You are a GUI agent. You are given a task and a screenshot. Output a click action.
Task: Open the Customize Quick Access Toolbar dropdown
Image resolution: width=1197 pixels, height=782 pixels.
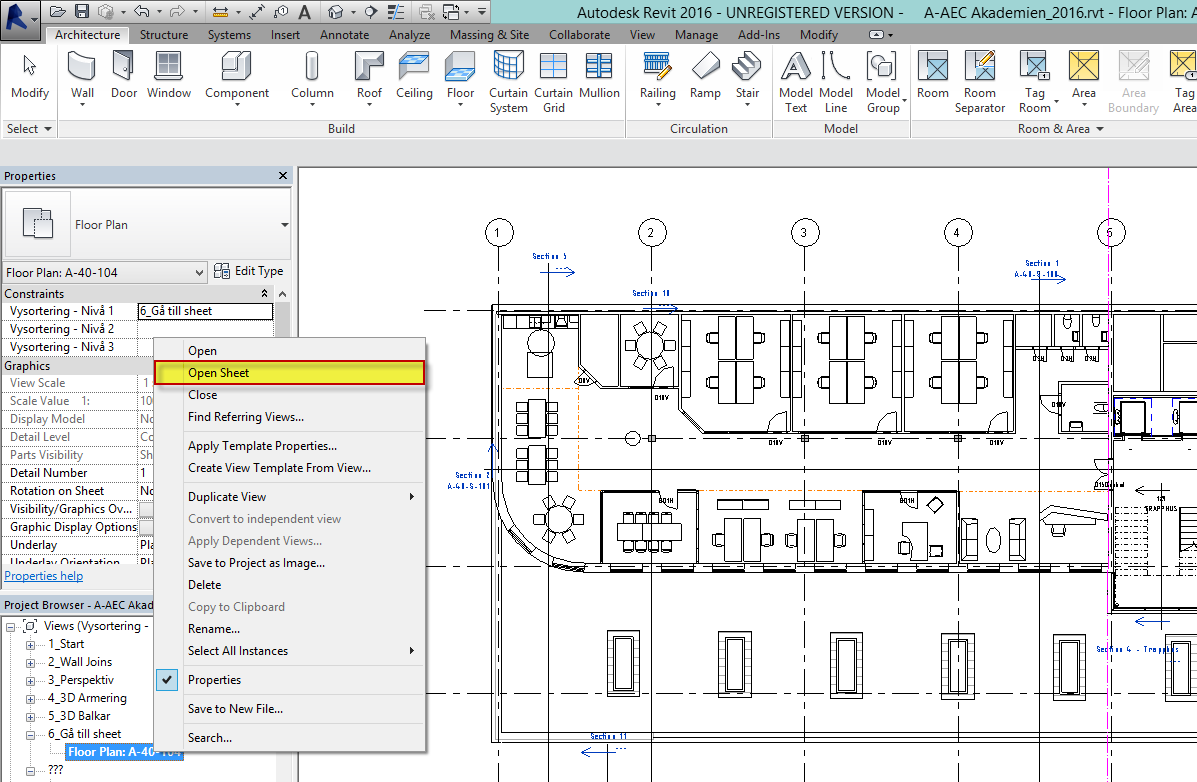pyautogui.click(x=482, y=11)
